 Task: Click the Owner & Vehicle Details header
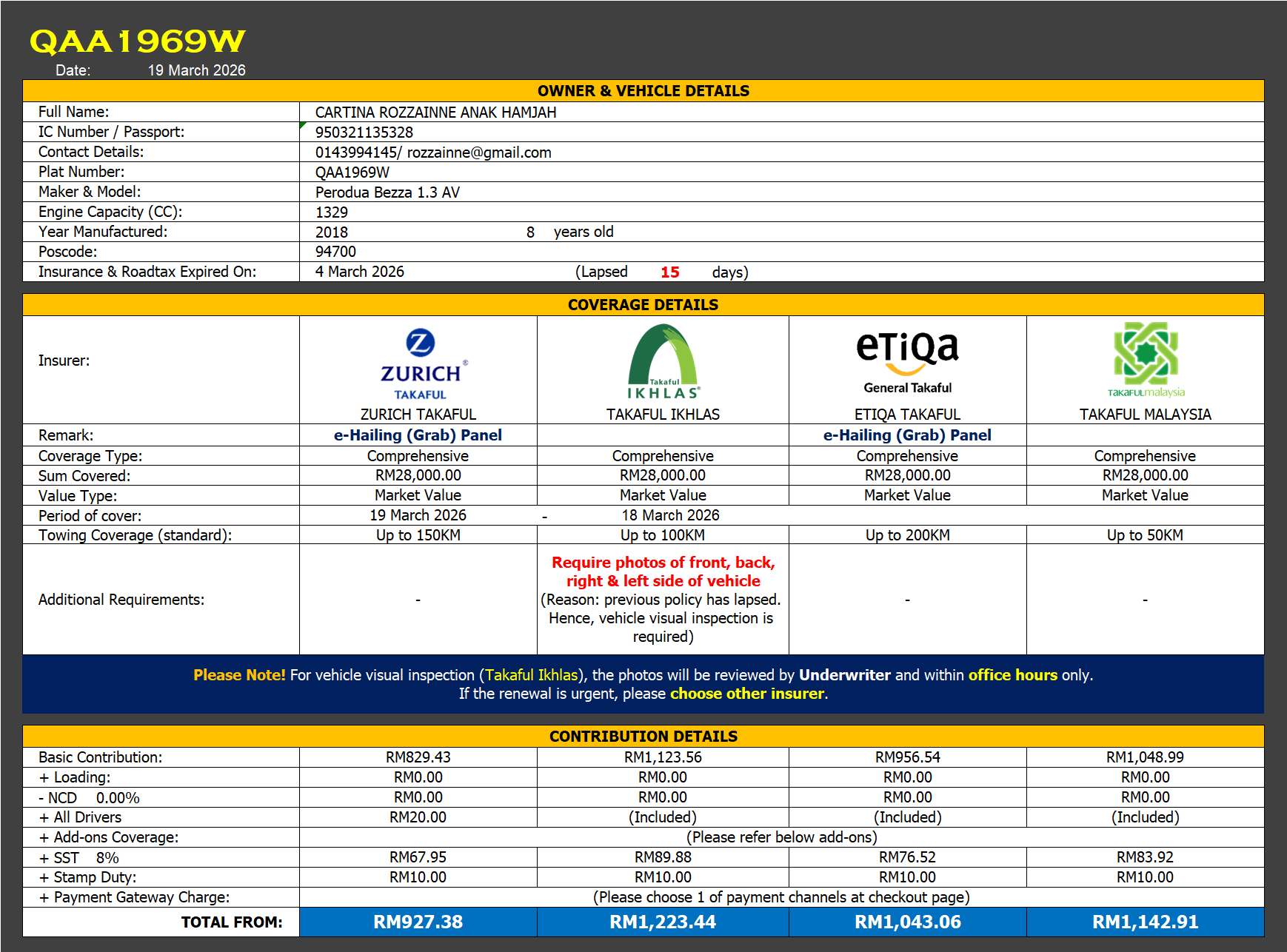tap(643, 91)
